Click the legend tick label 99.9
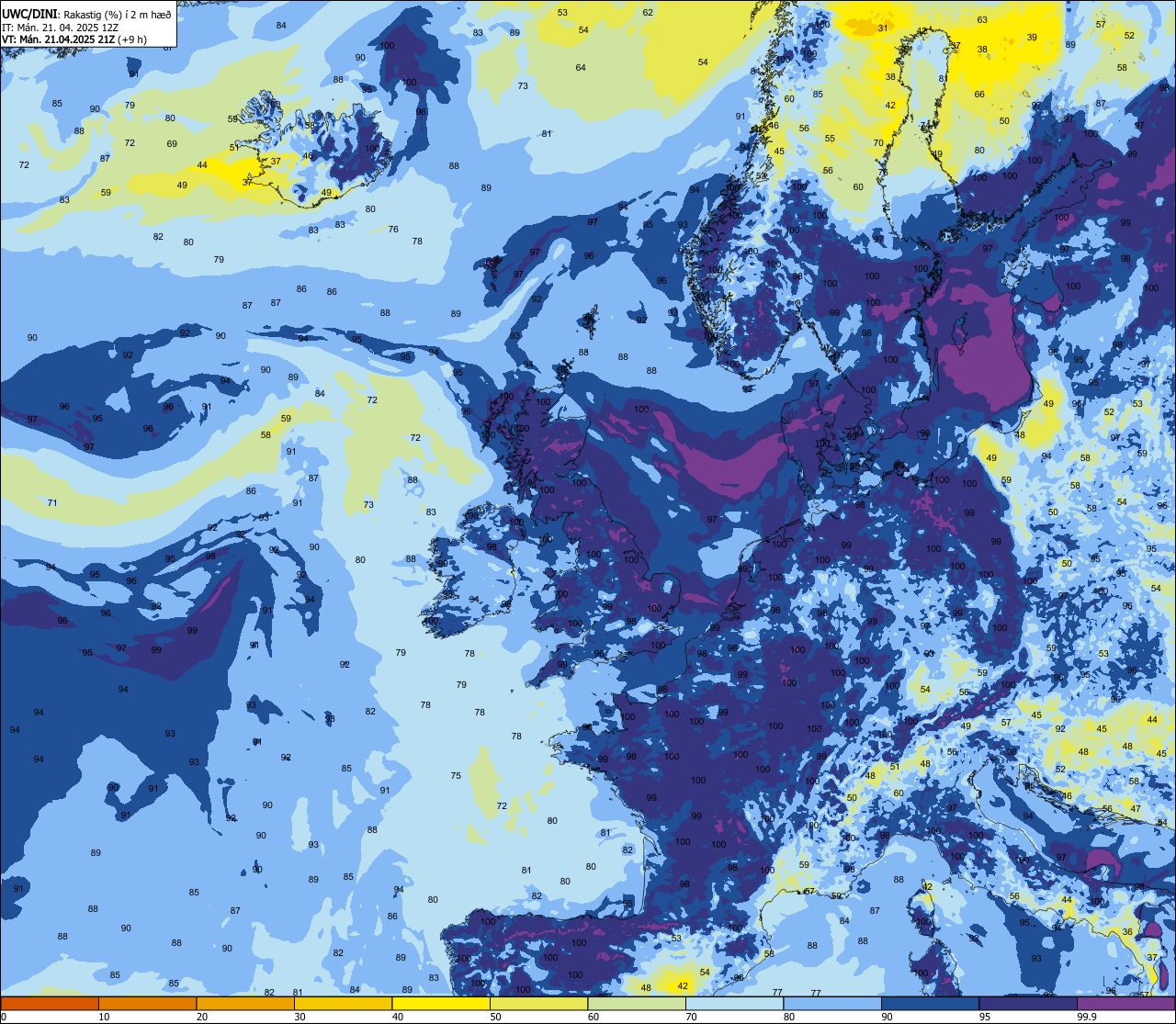Screen dimensions: 1176x1024 pyautogui.click(x=1087, y=1017)
